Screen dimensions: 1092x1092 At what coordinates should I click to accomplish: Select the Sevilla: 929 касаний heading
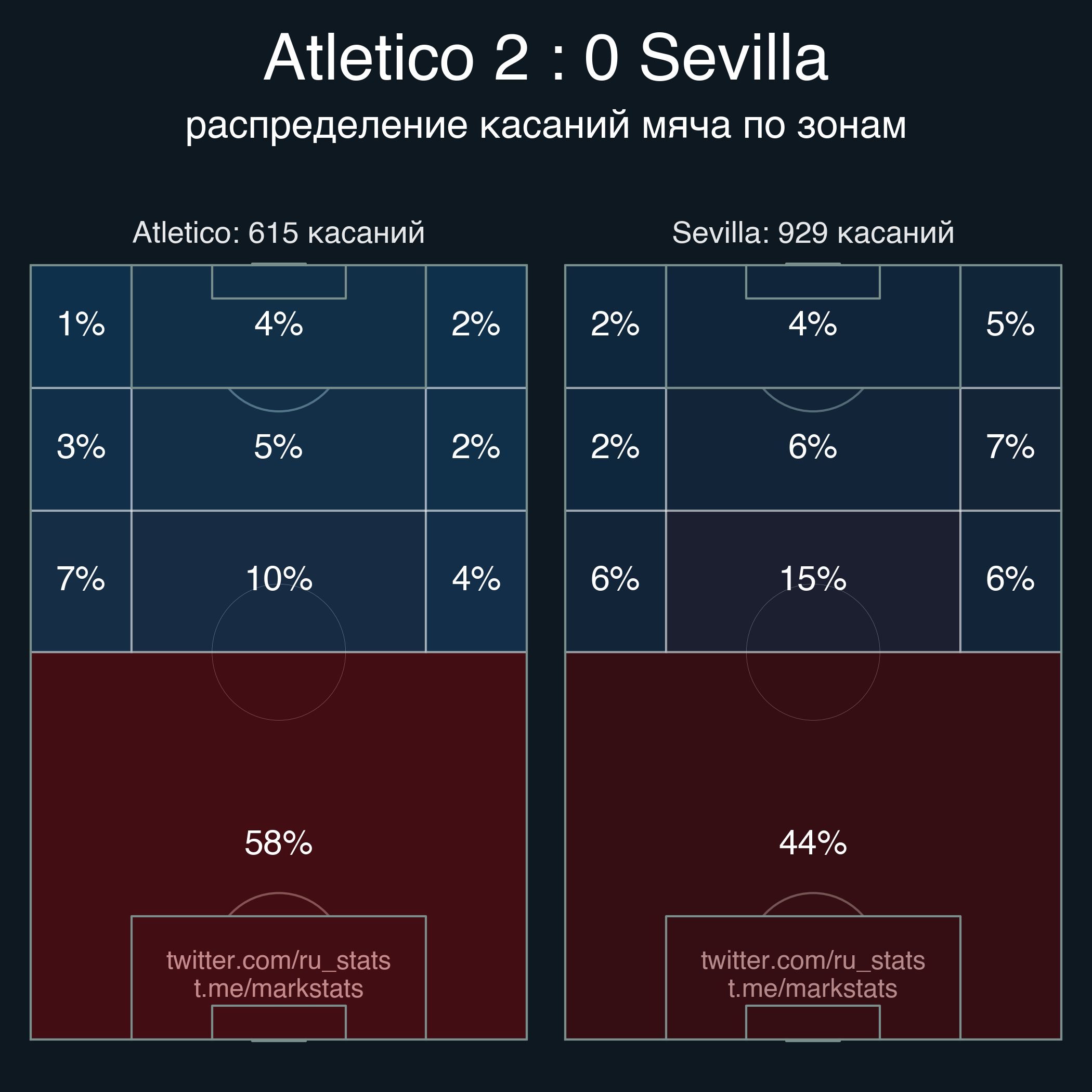[x=813, y=233]
